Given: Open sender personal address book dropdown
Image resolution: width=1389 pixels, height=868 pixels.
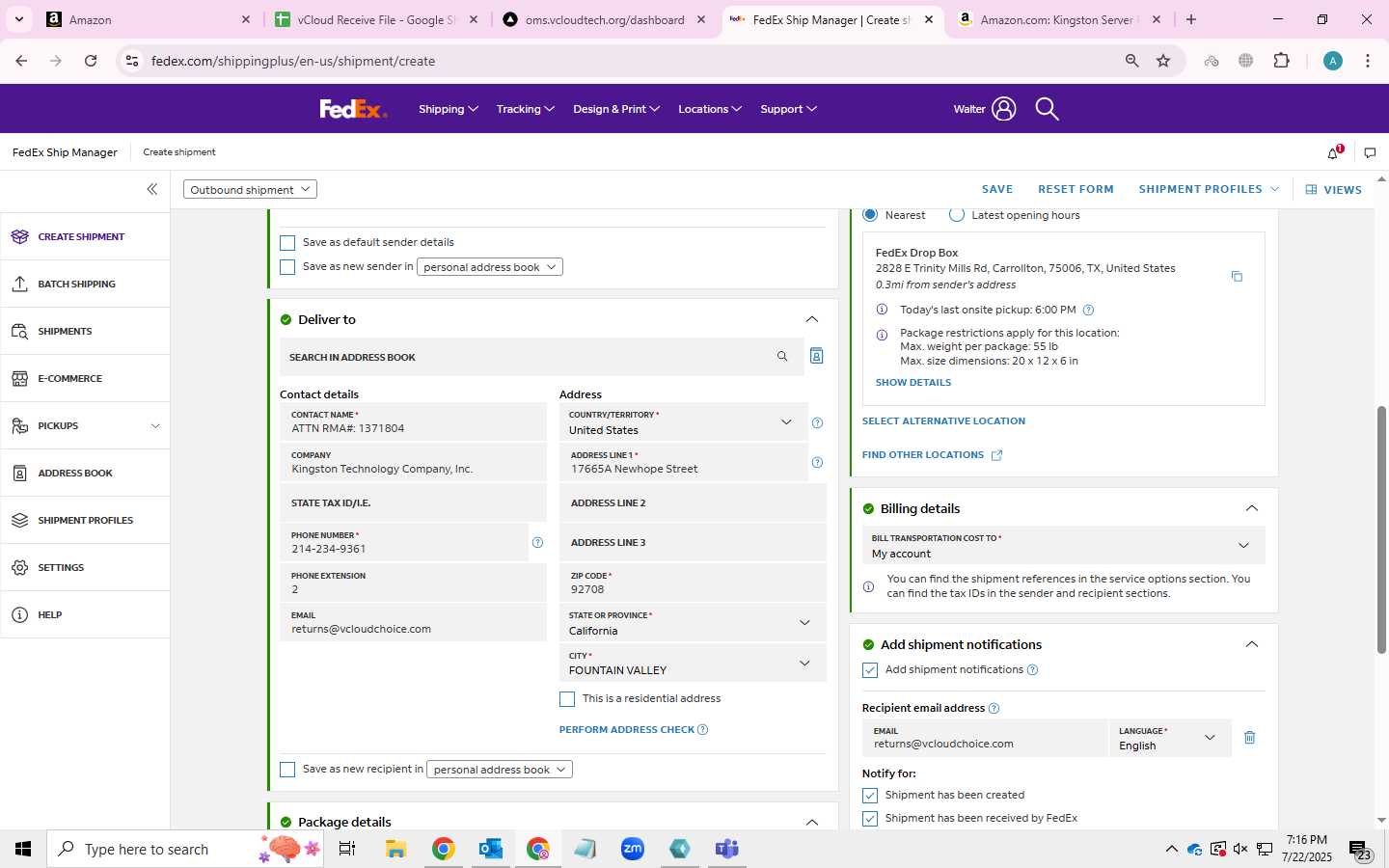Looking at the screenshot, I should [490, 267].
